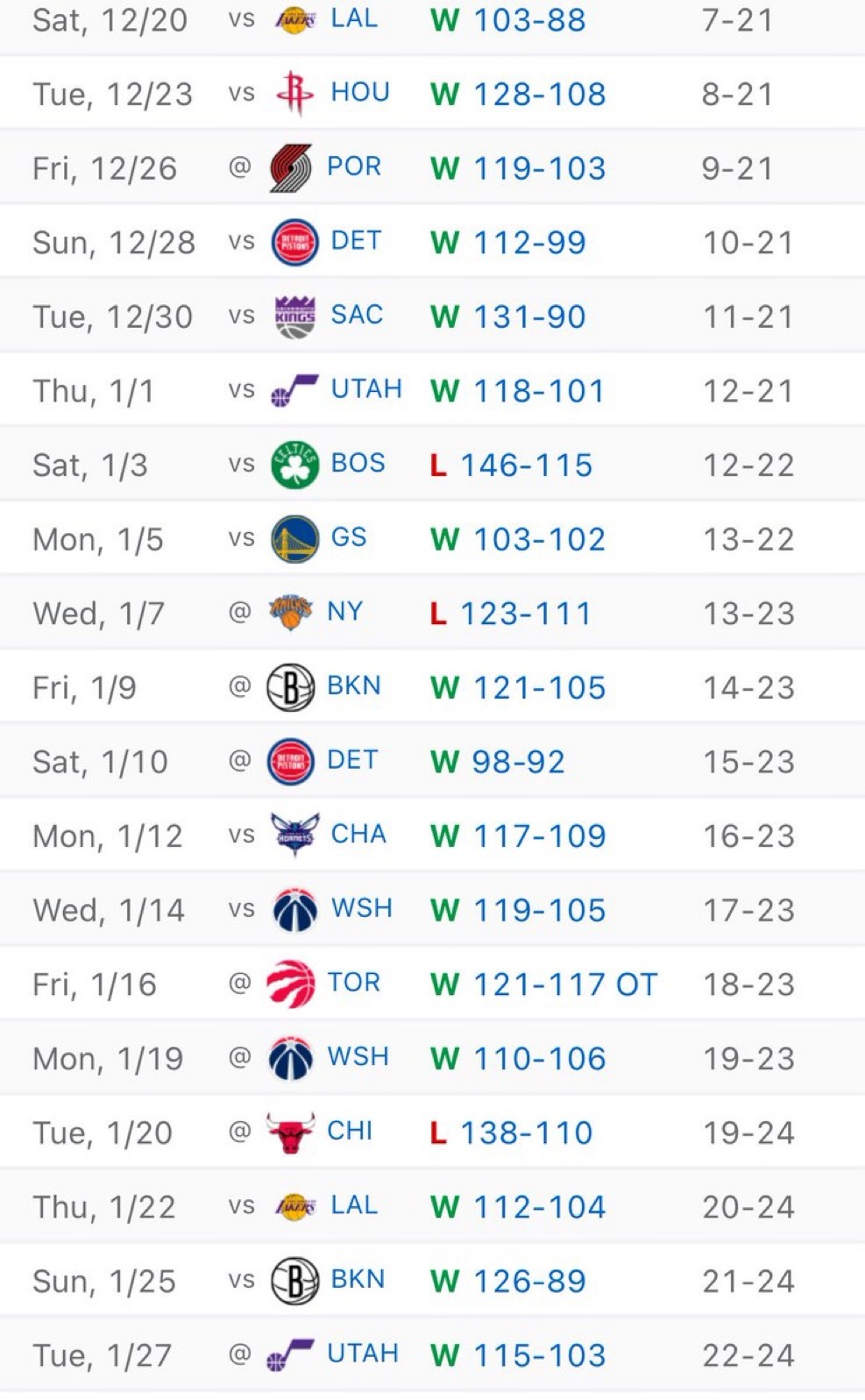Tap the Lakers logo in the 12/20 row

pyautogui.click(x=295, y=20)
